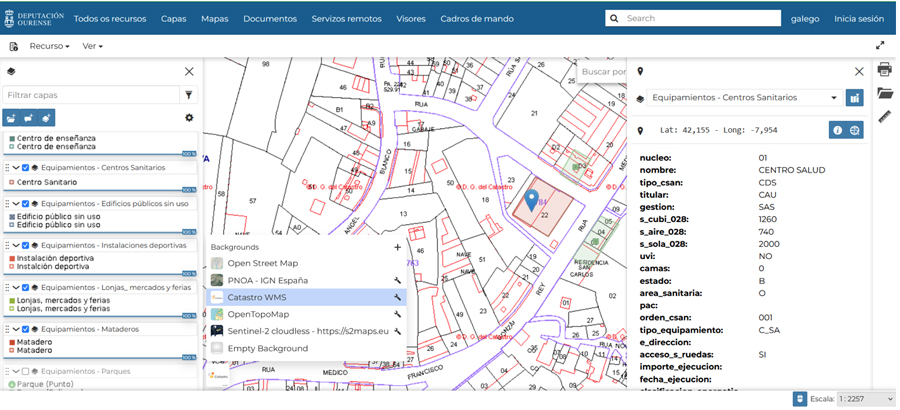Collapse the Equipamientos - Mataderos layer legend
The width and height of the screenshot is (900, 410).
point(16,329)
